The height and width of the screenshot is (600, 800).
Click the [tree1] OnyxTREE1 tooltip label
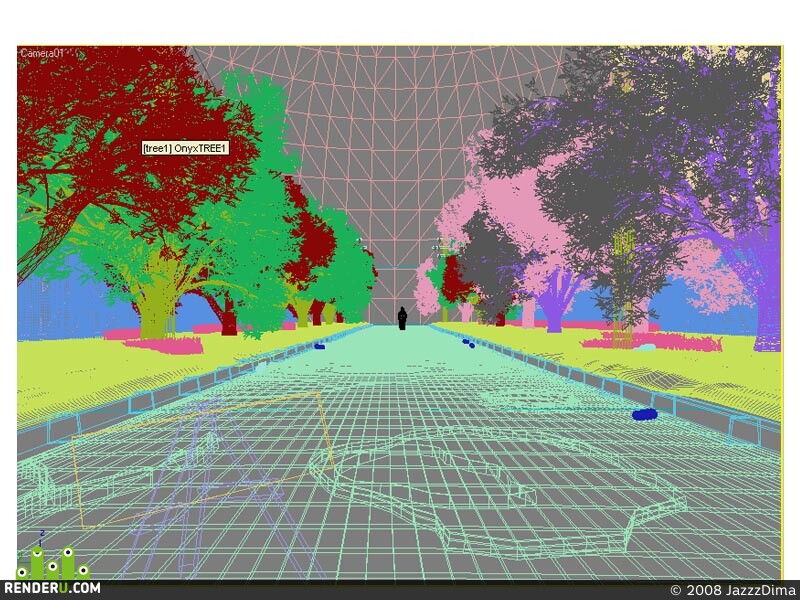pyautogui.click(x=185, y=148)
